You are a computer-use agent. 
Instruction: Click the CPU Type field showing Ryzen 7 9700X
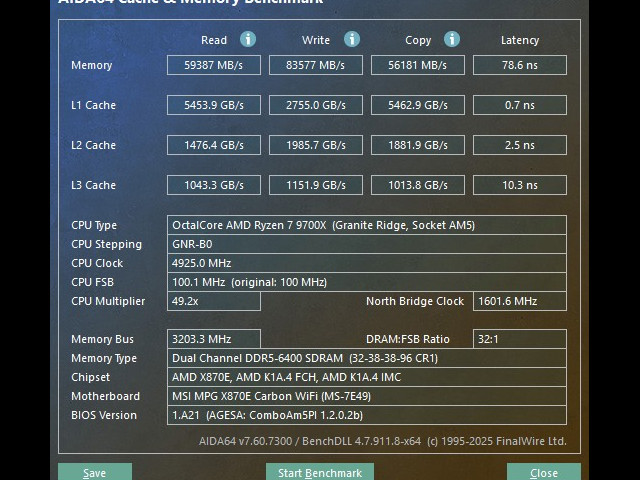coord(366,225)
